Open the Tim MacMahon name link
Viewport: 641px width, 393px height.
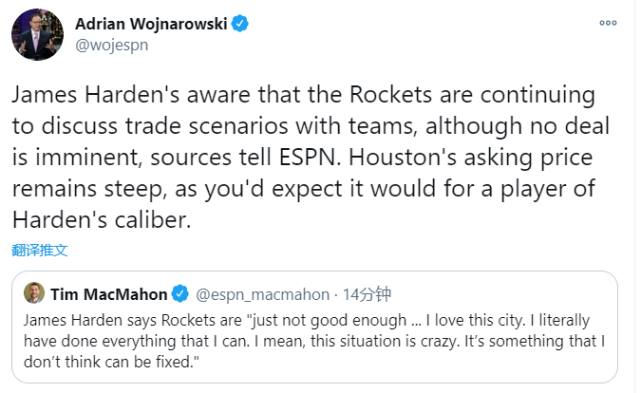coord(109,294)
